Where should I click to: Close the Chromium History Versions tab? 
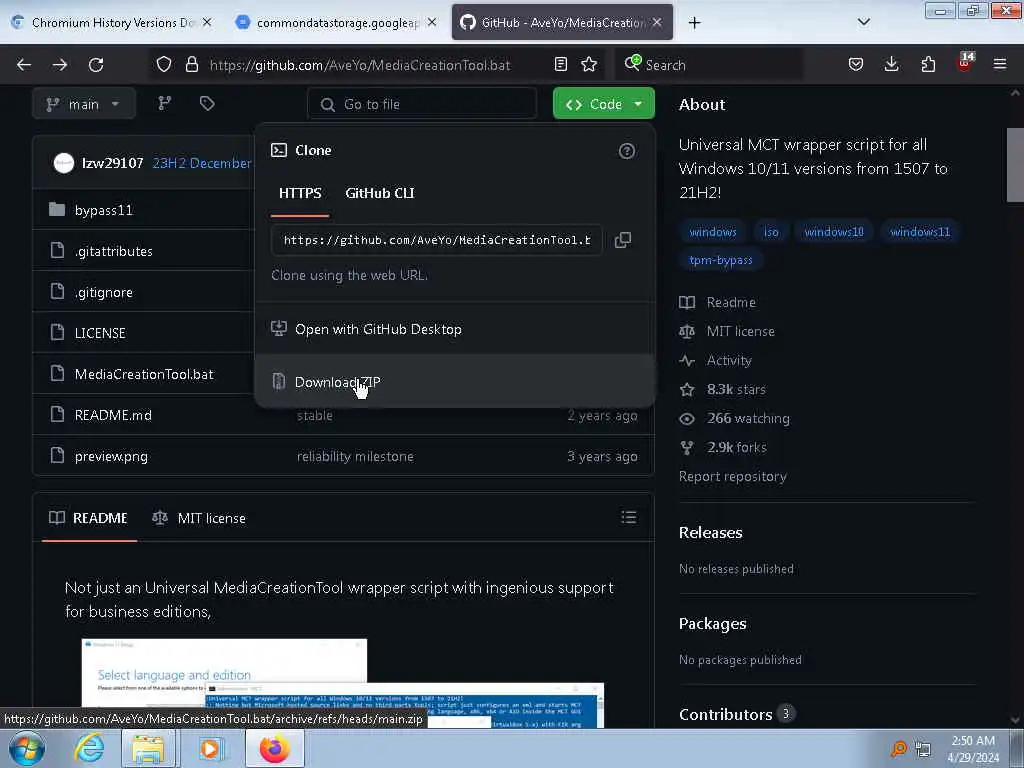click(x=207, y=22)
